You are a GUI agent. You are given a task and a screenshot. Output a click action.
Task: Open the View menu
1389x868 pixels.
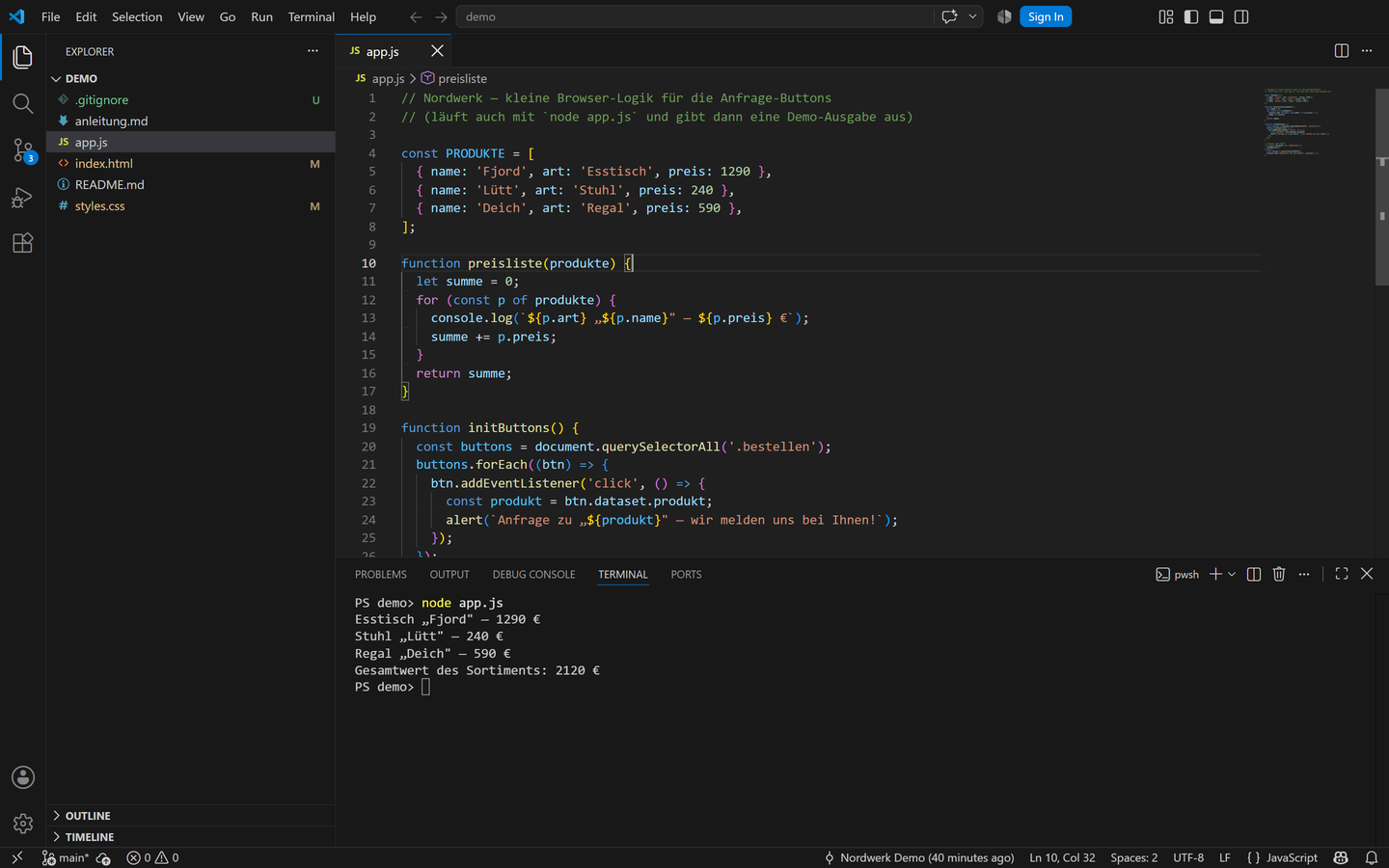191,16
